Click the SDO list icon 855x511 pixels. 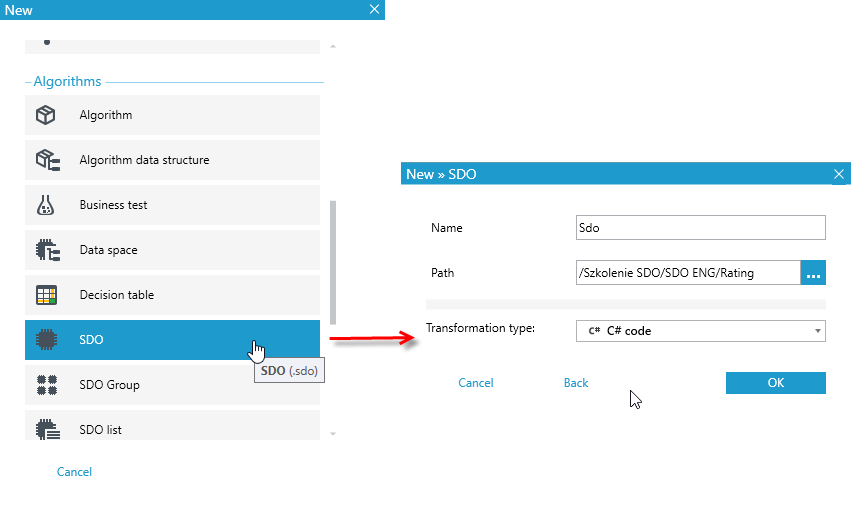coord(47,429)
